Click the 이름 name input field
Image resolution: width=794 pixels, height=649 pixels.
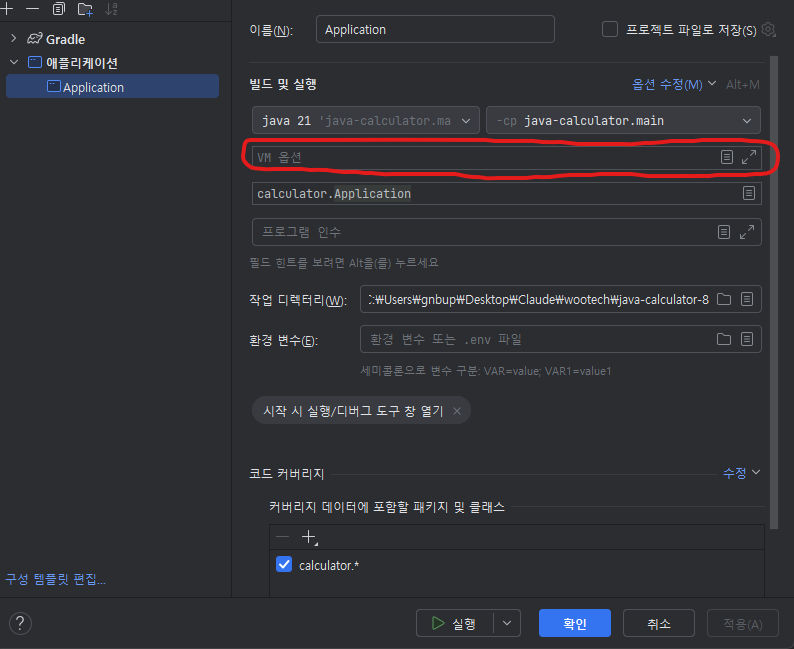tap(435, 29)
